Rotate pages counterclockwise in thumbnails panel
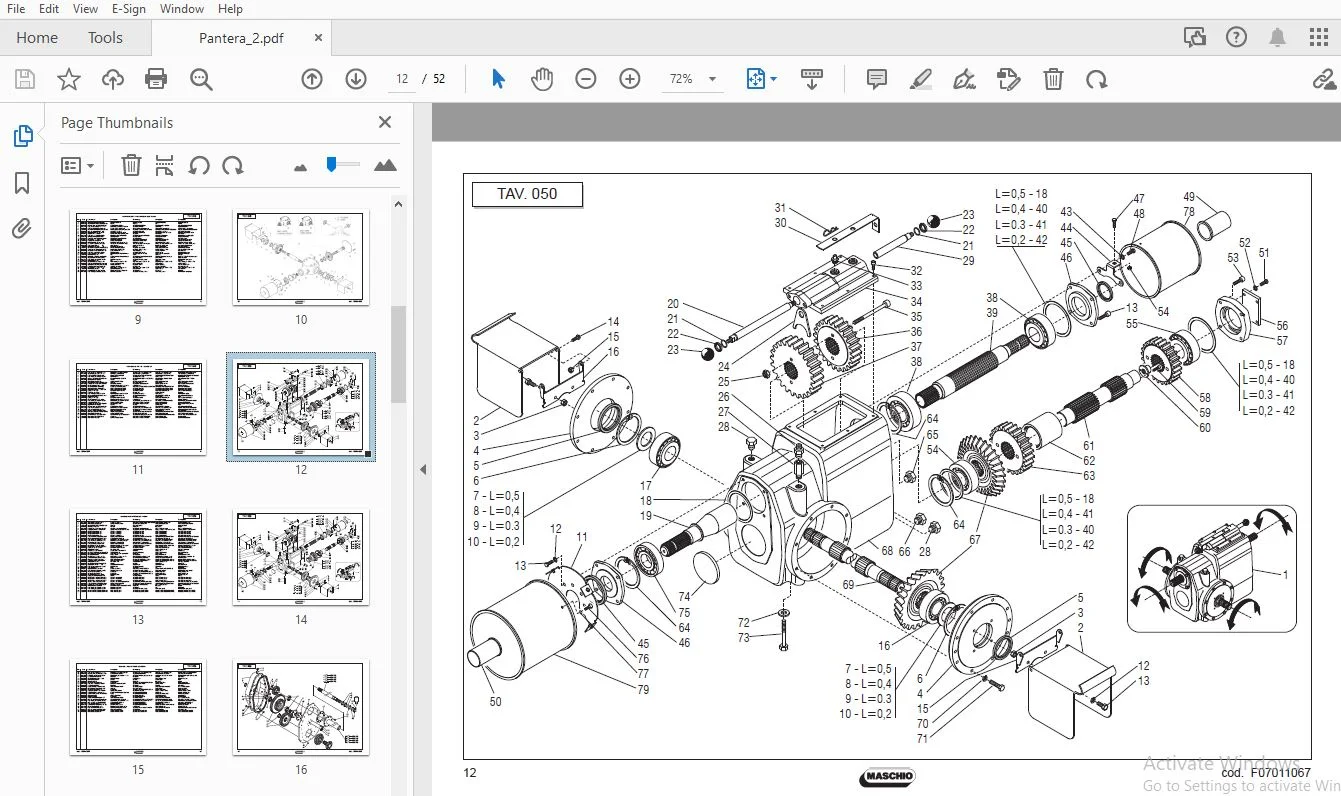The height and width of the screenshot is (796, 1341). tap(199, 165)
